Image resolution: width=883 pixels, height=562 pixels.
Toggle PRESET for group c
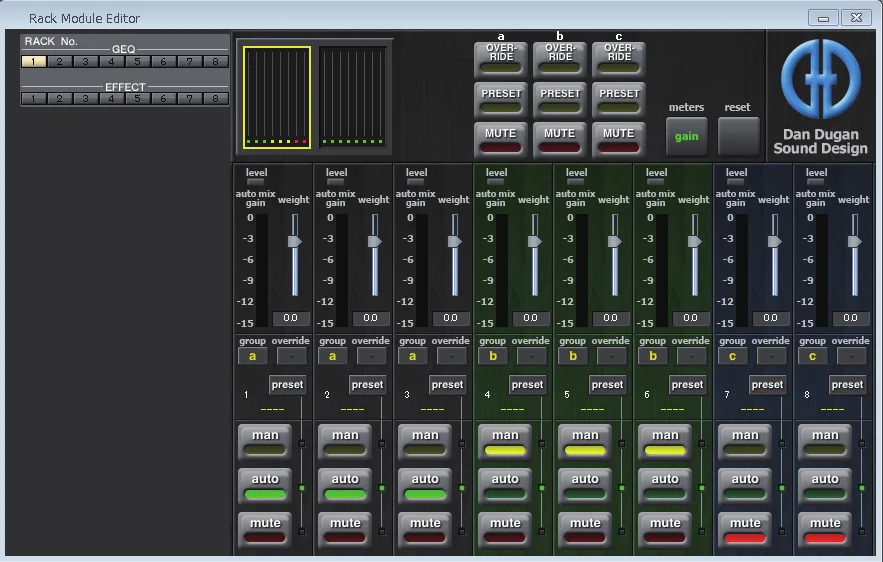[619, 100]
